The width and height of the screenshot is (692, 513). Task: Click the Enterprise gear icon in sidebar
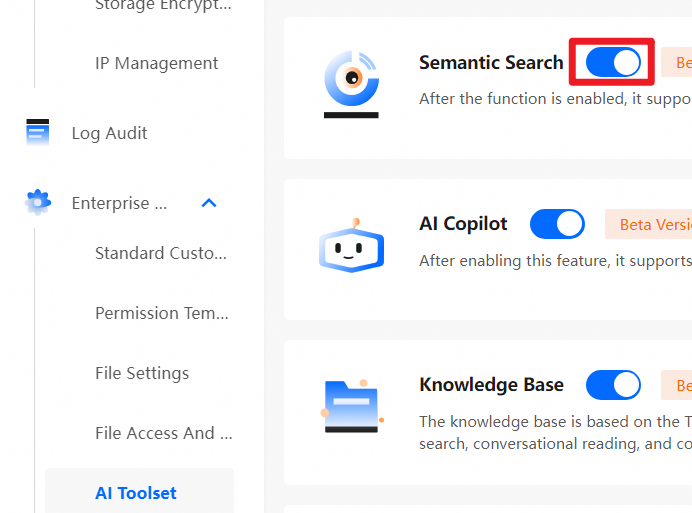pyautogui.click(x=38, y=203)
